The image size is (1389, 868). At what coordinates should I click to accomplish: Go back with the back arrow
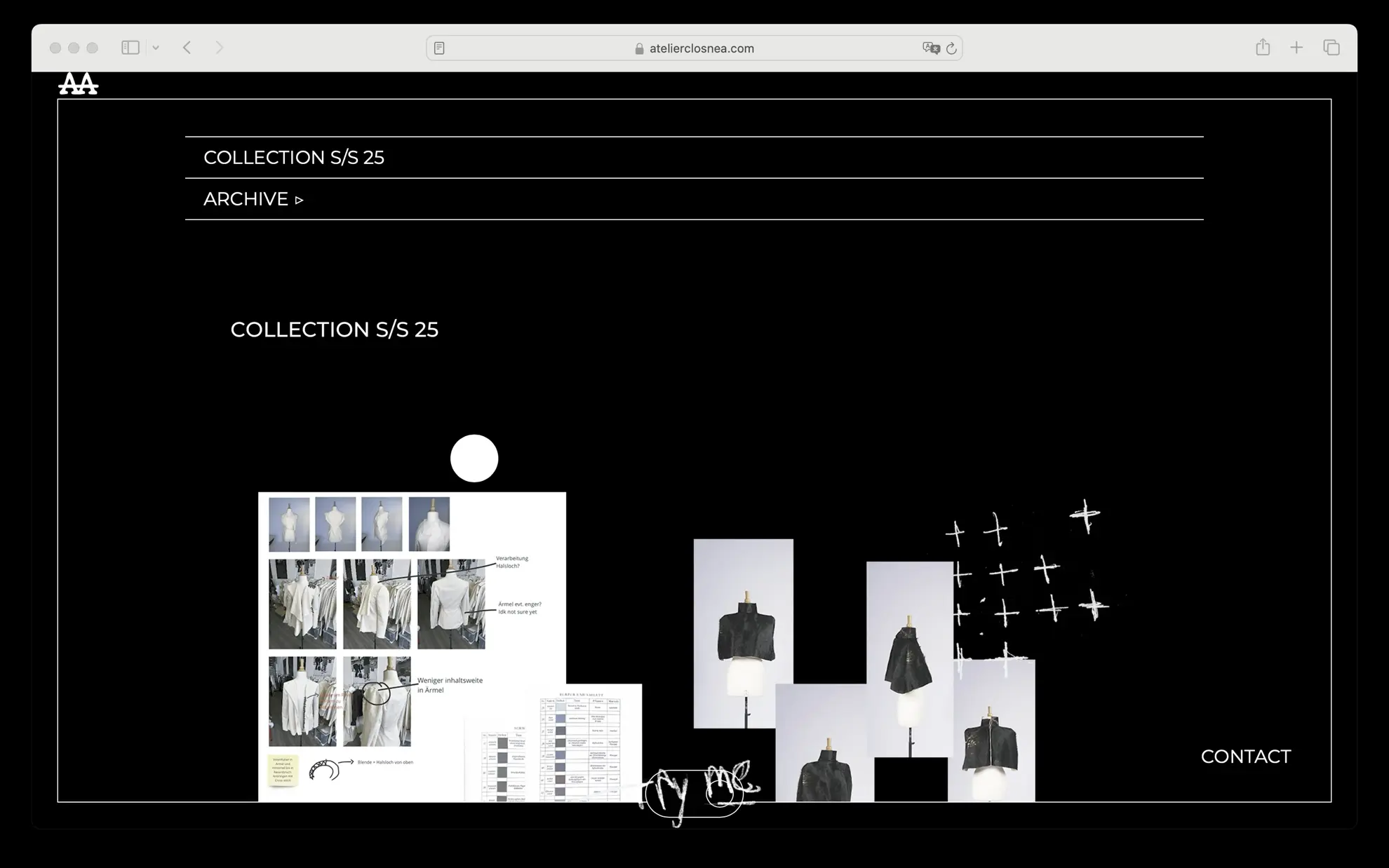click(187, 48)
